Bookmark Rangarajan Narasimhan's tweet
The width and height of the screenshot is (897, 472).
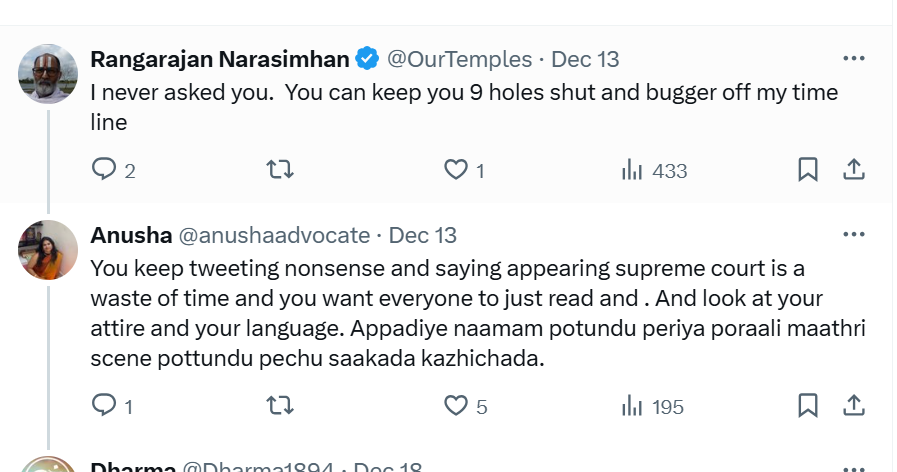(808, 170)
